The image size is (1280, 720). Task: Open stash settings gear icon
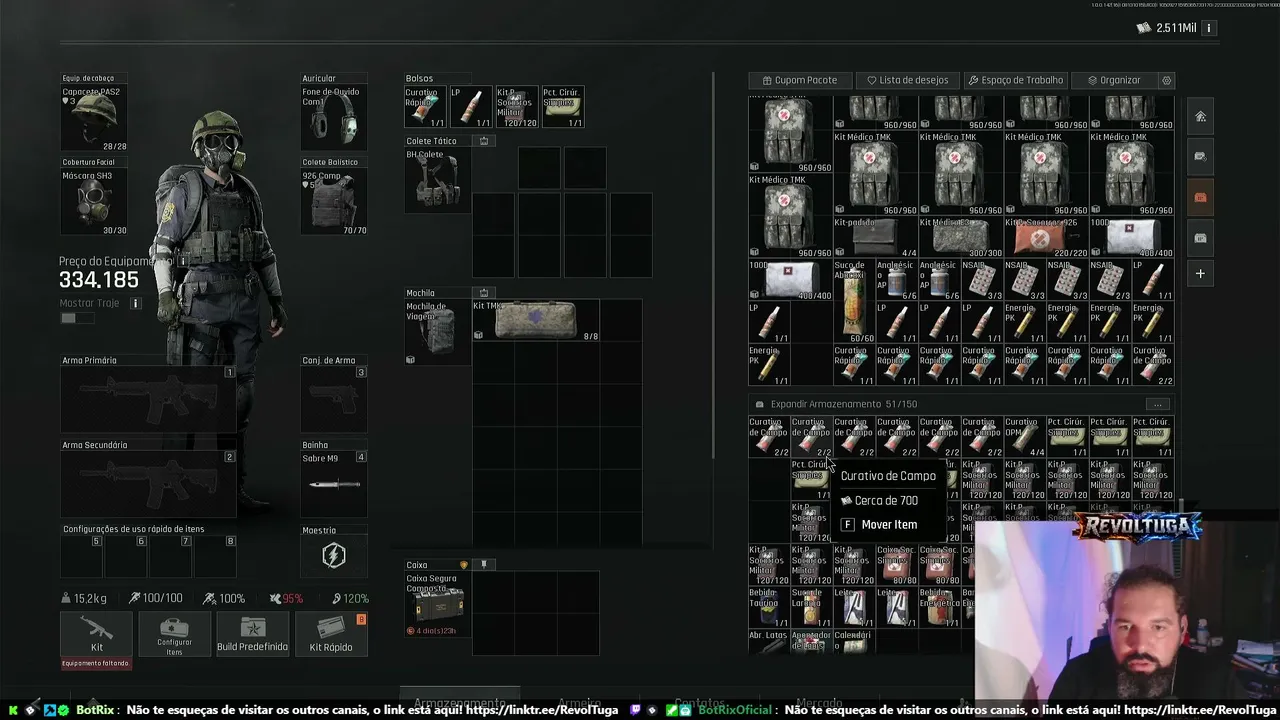point(1166,80)
